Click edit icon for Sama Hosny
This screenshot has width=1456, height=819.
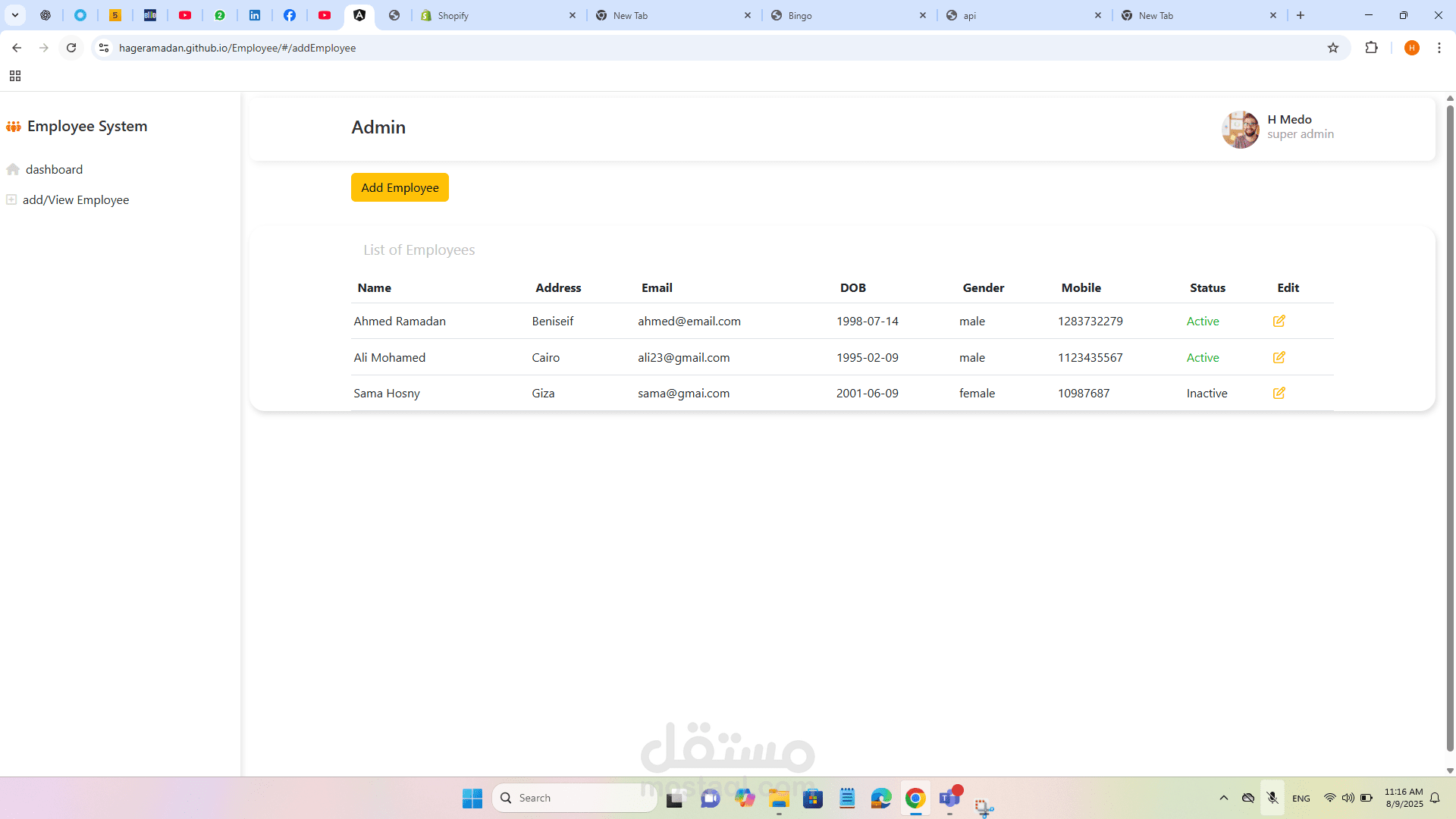1279,393
